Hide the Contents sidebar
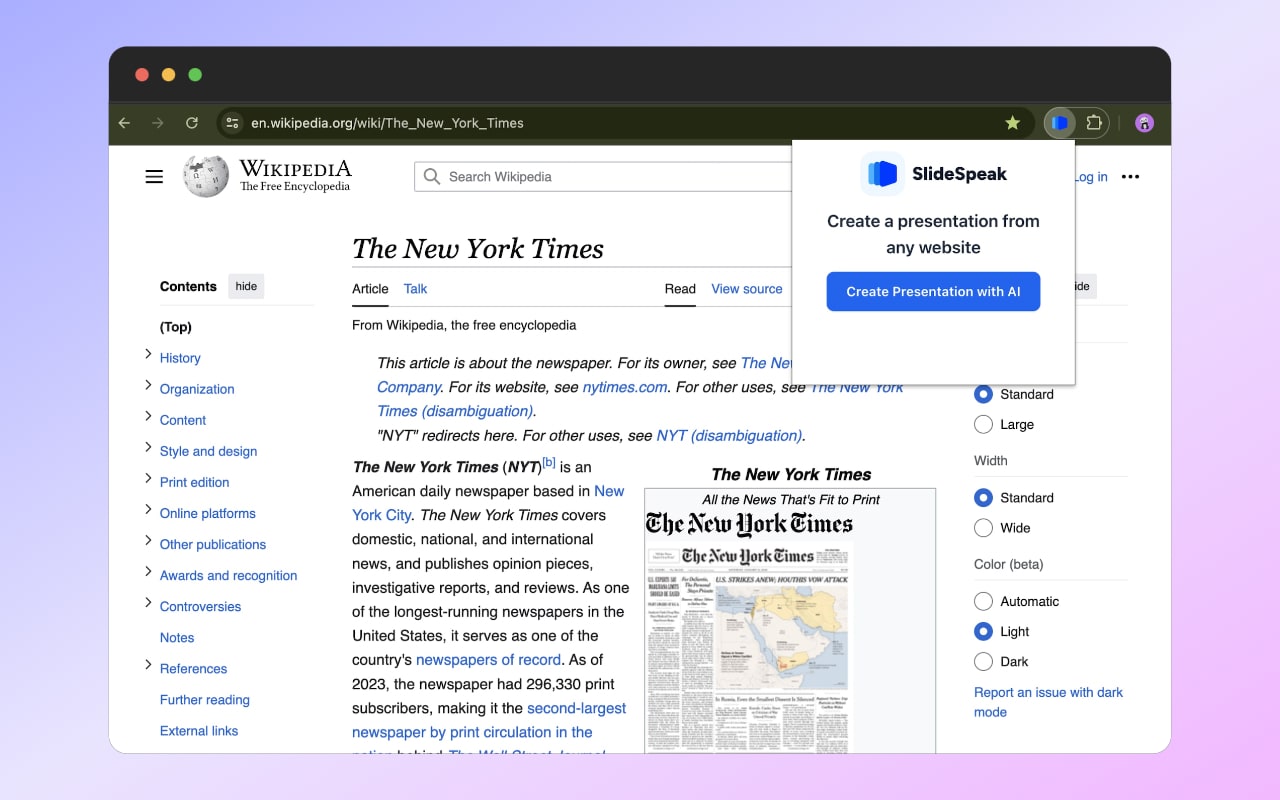Screen dimensions: 1280x800 point(246,286)
